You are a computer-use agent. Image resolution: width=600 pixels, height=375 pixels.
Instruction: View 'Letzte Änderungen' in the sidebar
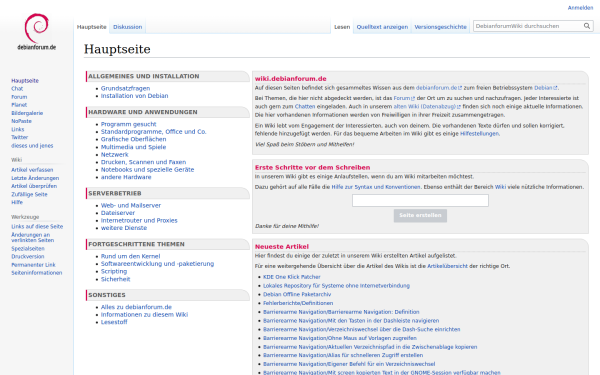[35, 178]
